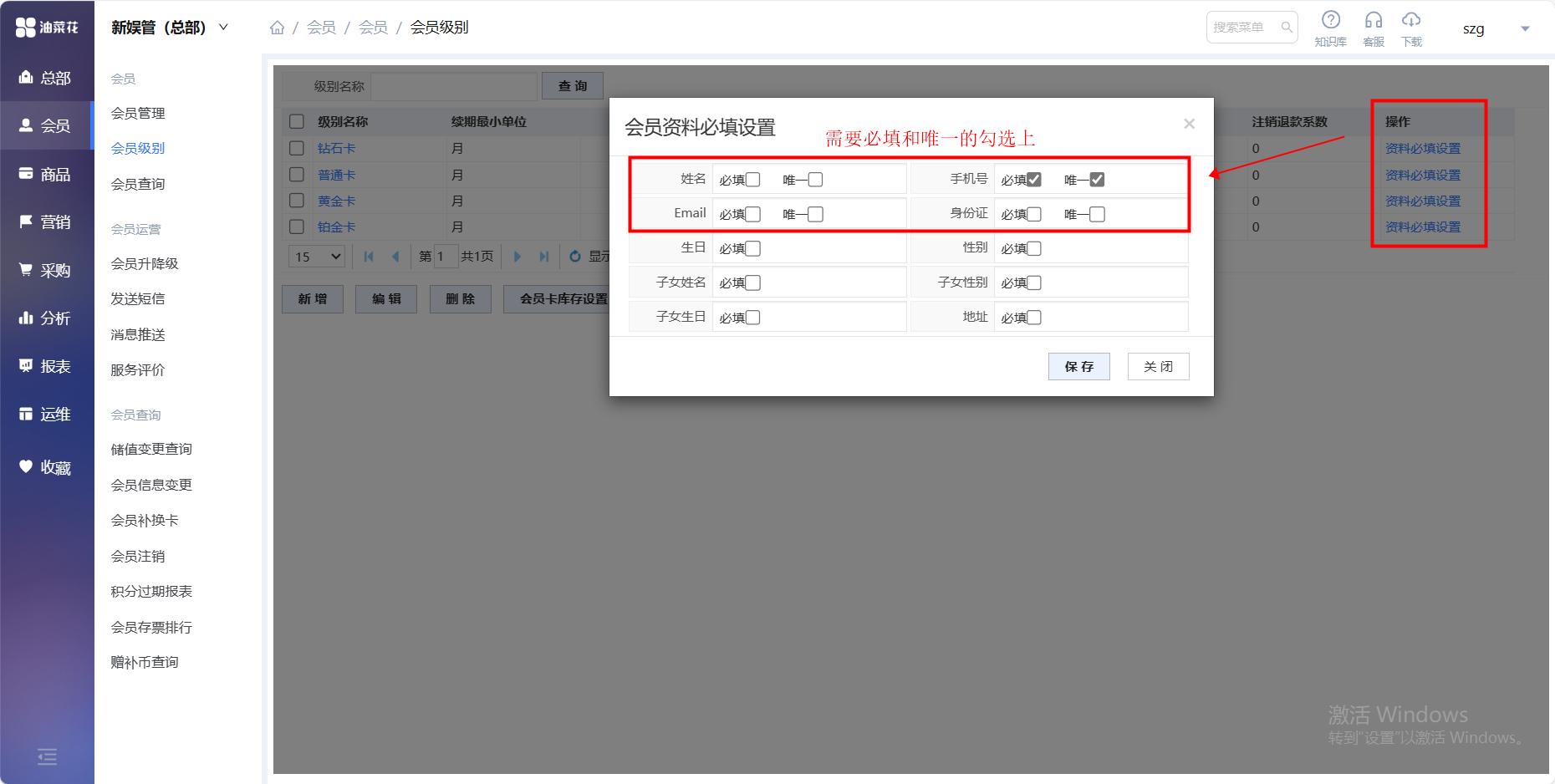Close the 会员资料必填设置 dialog with X

coord(1189,124)
